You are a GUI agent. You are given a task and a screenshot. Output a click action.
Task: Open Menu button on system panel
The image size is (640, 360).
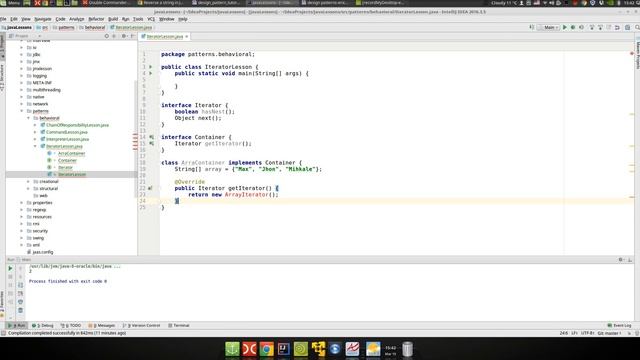(10, 3)
